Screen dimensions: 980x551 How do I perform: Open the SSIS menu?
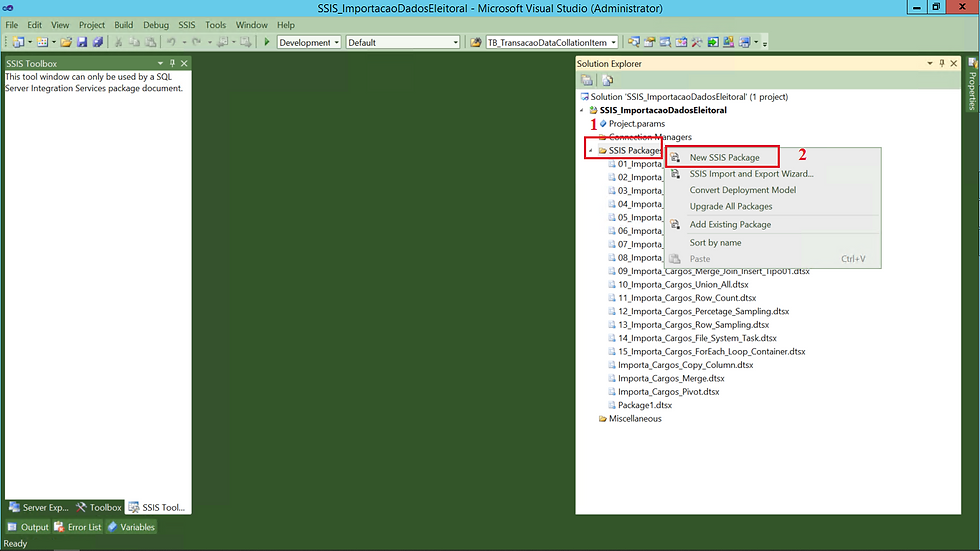[x=186, y=25]
